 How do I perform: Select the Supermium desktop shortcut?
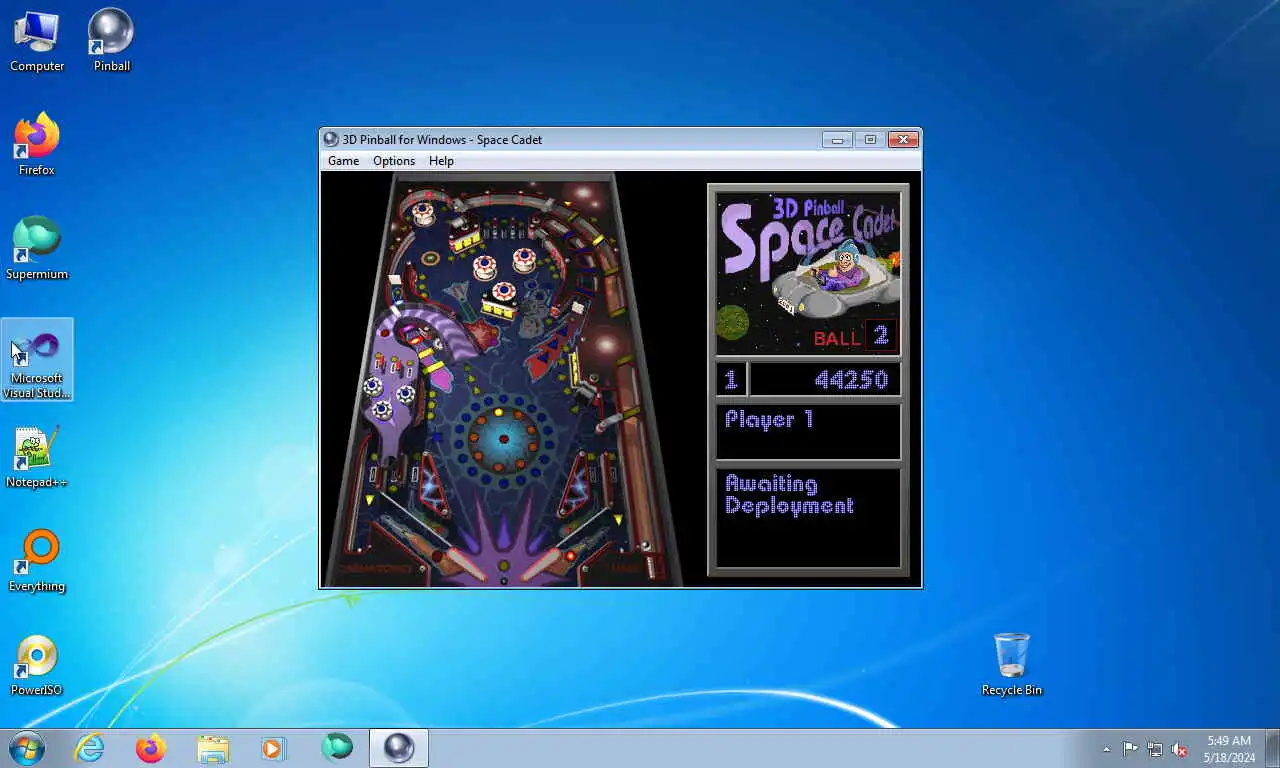coord(37,249)
